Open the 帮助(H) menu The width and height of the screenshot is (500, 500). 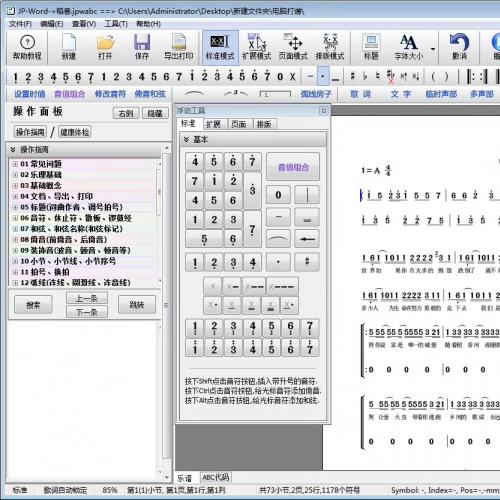(x=148, y=24)
